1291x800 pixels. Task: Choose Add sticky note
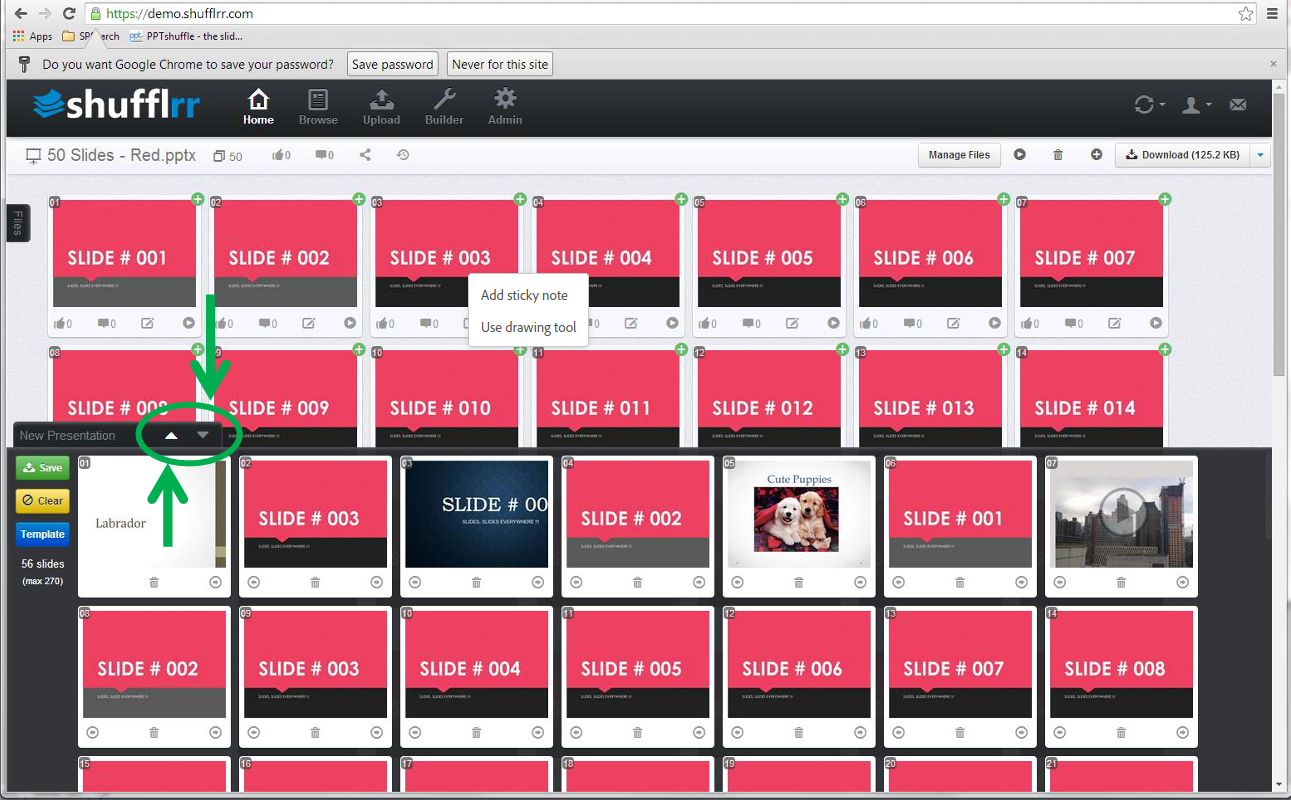pyautogui.click(x=524, y=295)
